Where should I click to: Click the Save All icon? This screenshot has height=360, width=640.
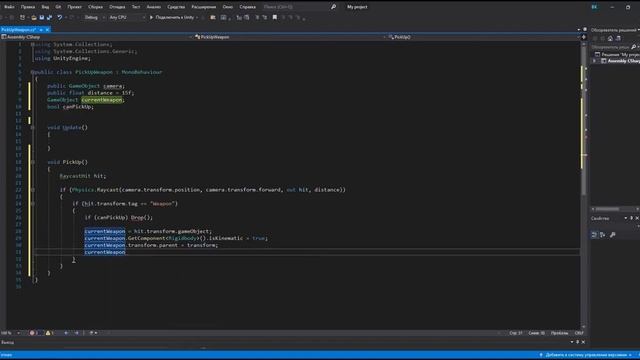coord(49,18)
